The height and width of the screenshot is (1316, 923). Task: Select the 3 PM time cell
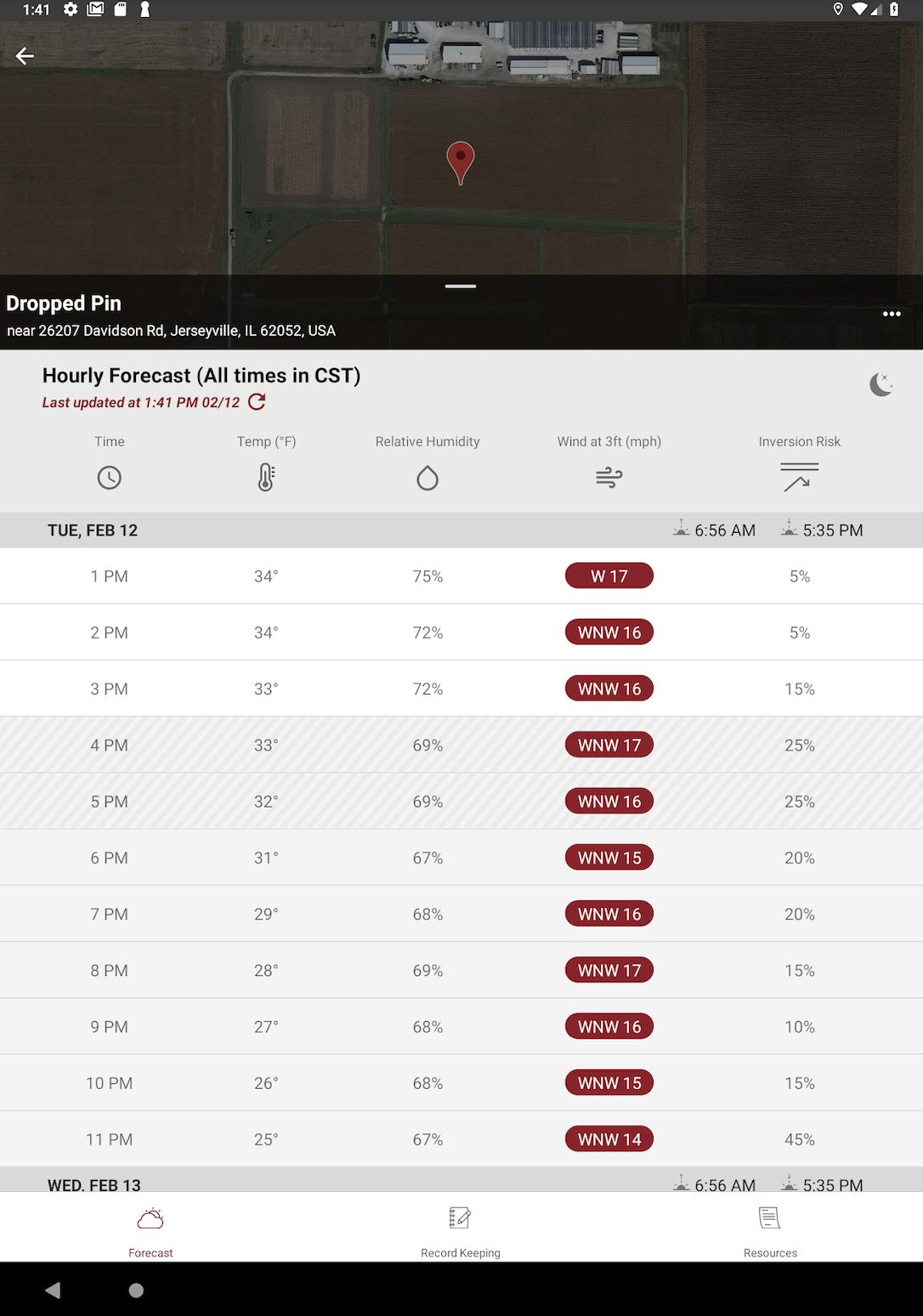click(110, 689)
